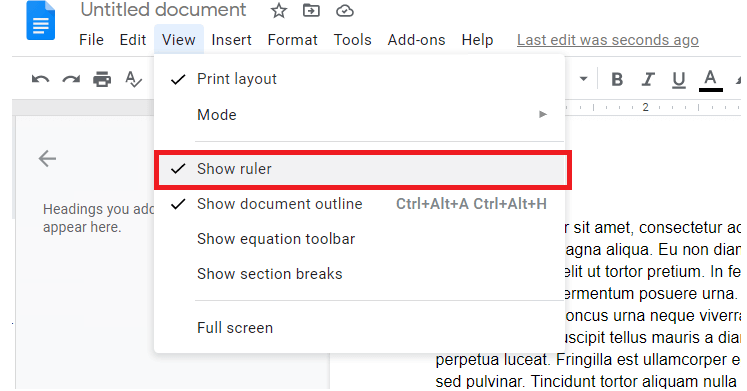Click the Google Docs home icon
This screenshot has width=747, height=391.
pyautogui.click(x=40, y=20)
